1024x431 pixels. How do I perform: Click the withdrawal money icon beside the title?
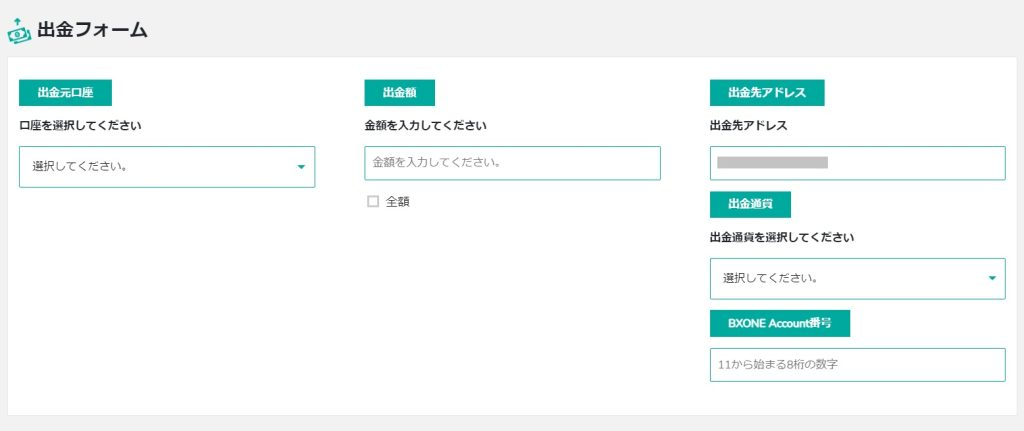[x=19, y=31]
